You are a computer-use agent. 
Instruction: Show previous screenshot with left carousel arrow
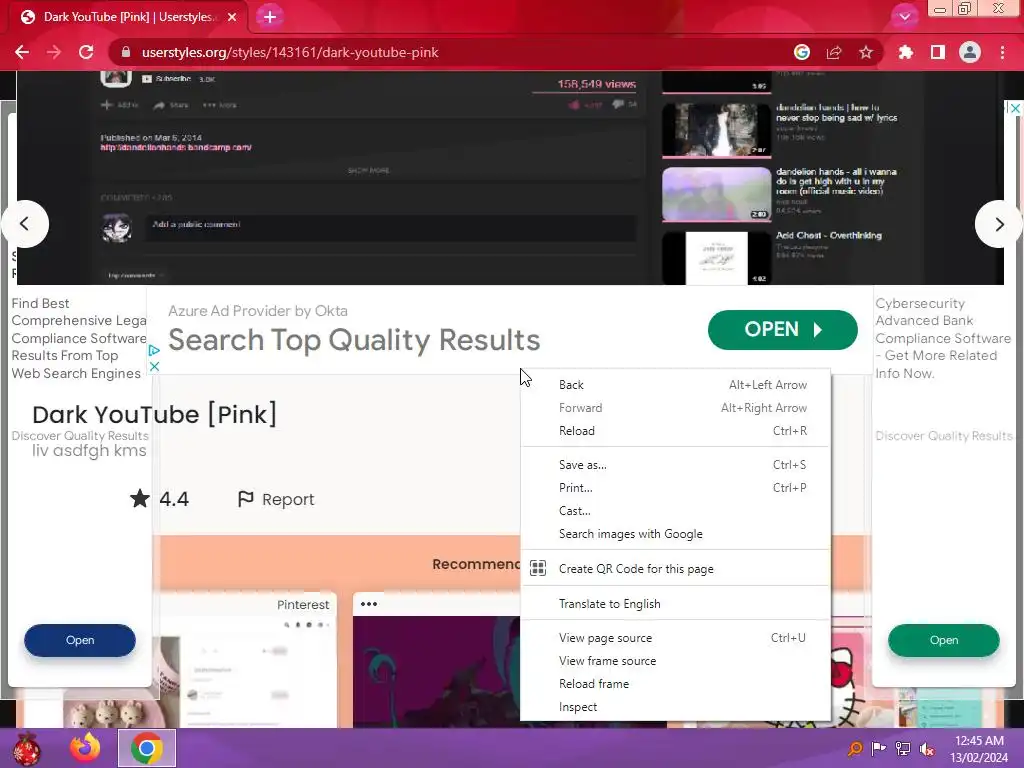click(x=25, y=224)
